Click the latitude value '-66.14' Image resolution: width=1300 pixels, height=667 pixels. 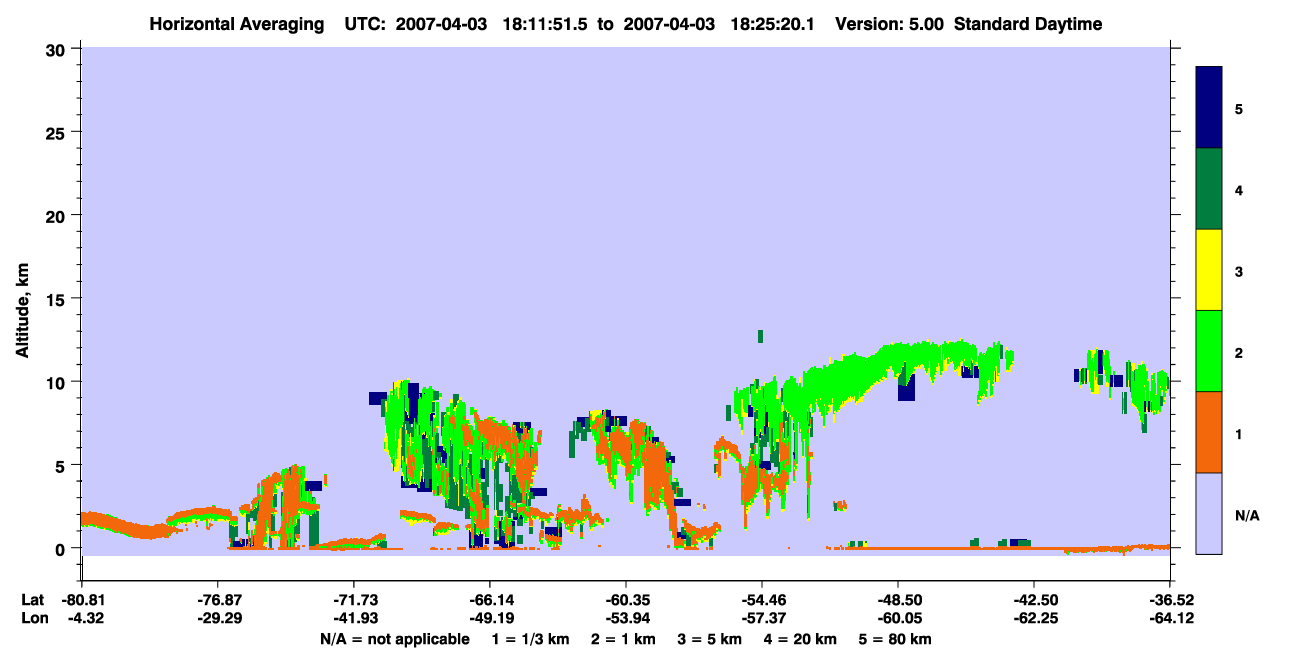pyautogui.click(x=489, y=599)
